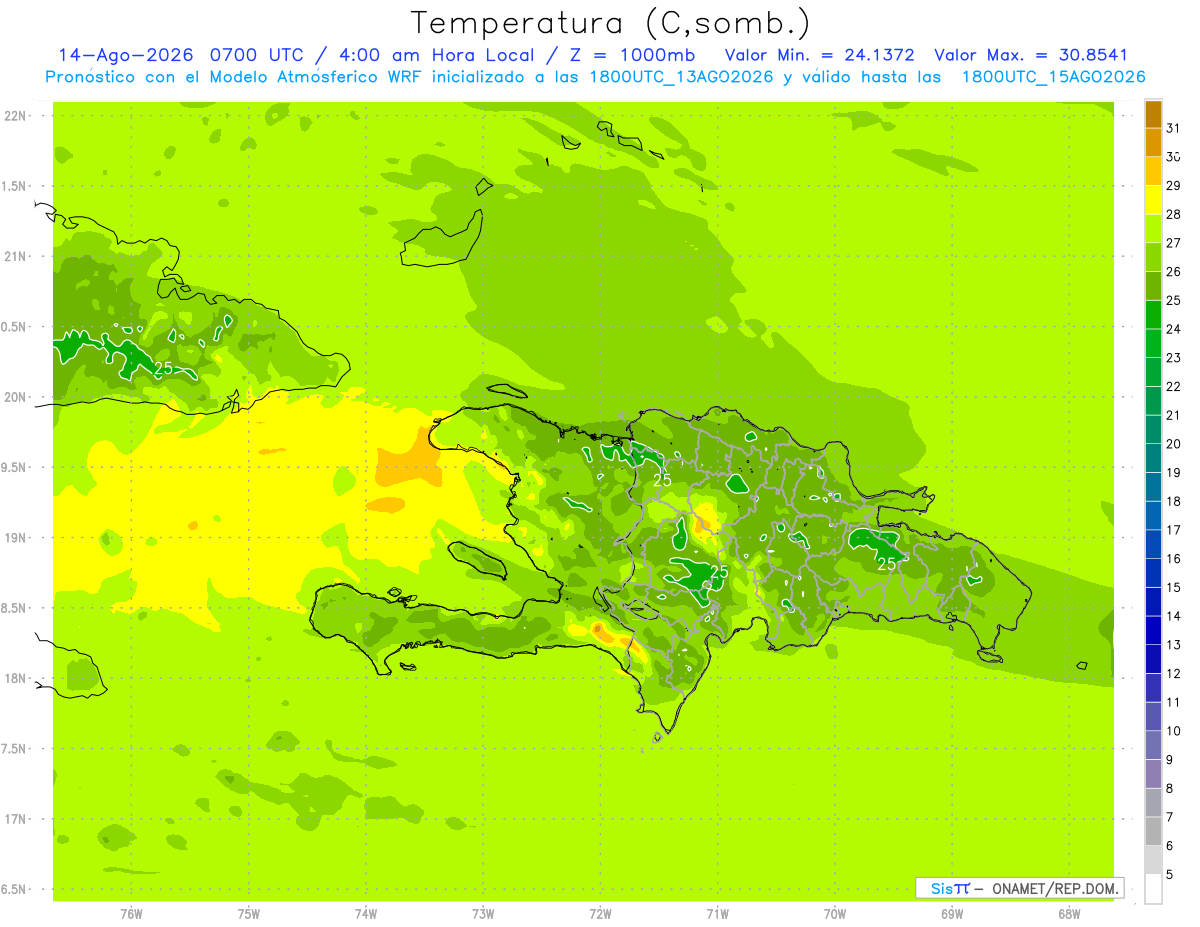The height and width of the screenshot is (927, 1200).
Task: Click the "17N" latitude axis label
Action: [x=14, y=819]
